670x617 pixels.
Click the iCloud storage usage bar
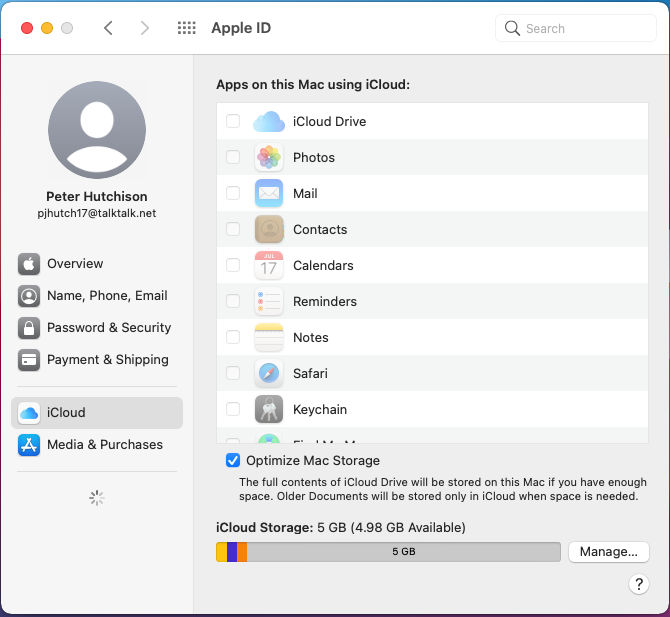pyautogui.click(x=388, y=552)
